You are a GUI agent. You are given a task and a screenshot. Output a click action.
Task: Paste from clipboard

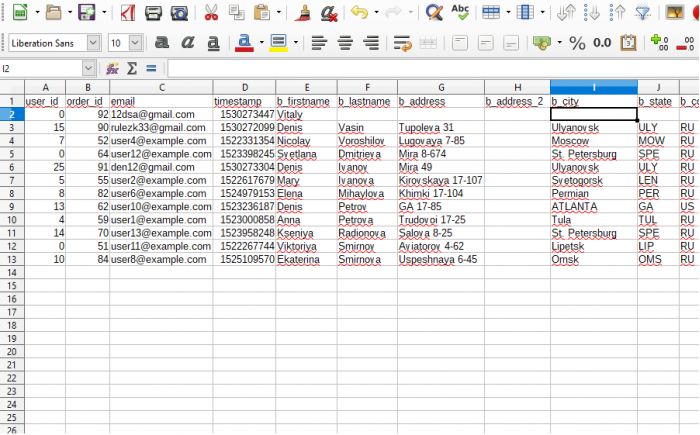tap(262, 13)
